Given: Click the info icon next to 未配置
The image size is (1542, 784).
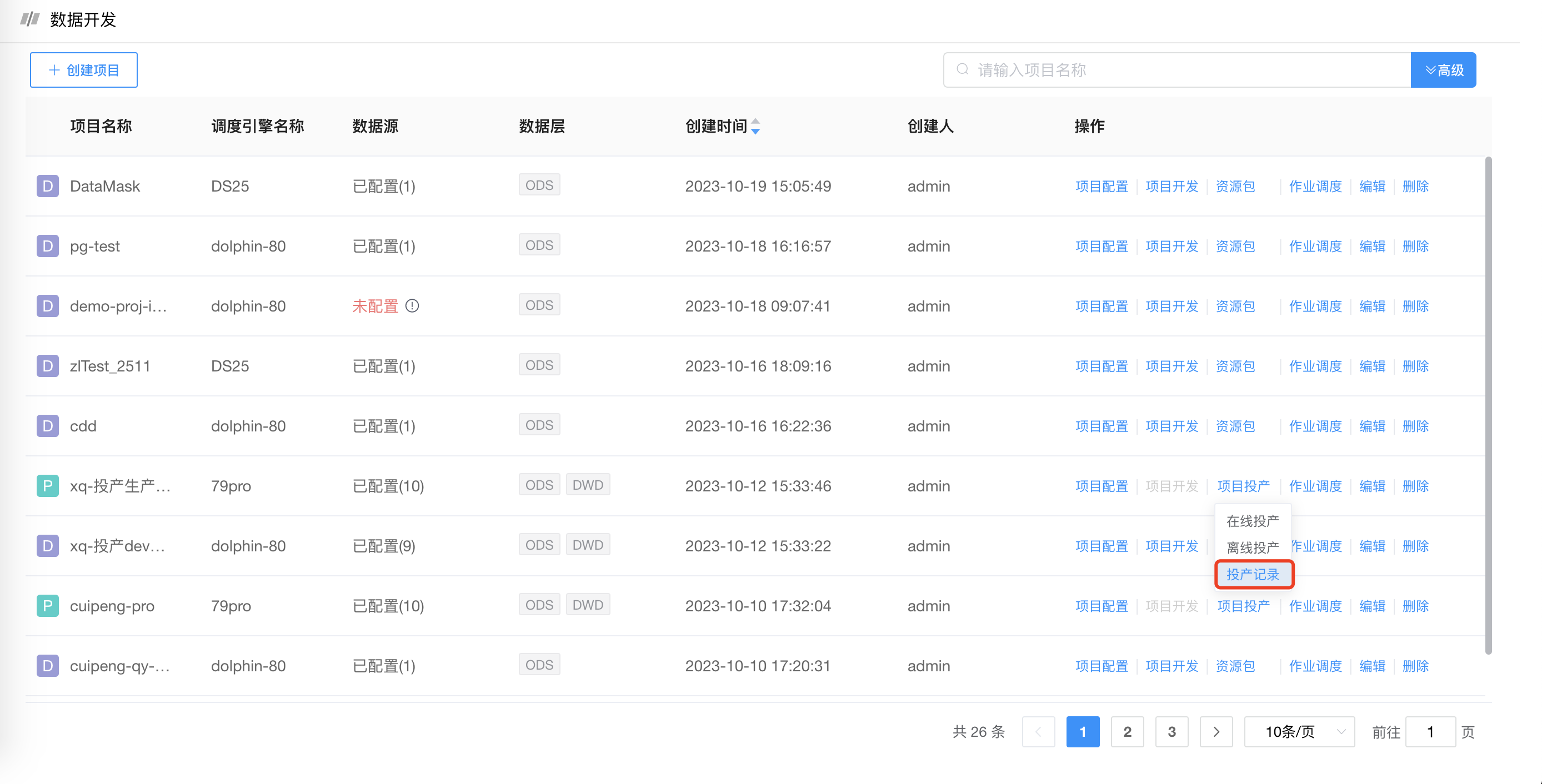Looking at the screenshot, I should 412,306.
